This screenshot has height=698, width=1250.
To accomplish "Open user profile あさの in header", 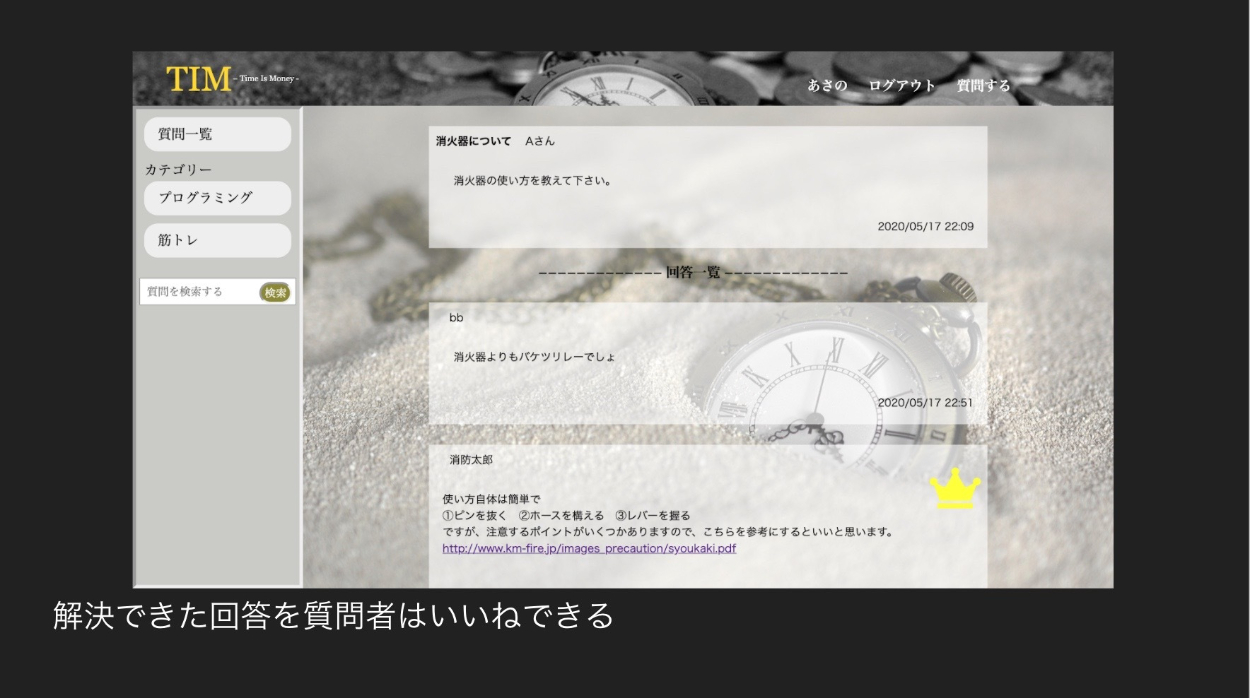I will pos(827,86).
